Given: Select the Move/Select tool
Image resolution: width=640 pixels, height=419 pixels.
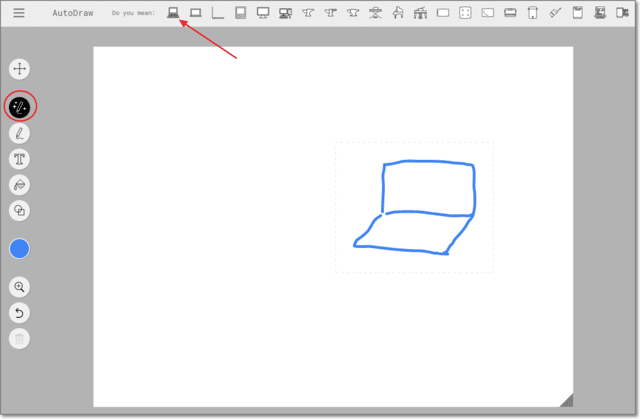Looking at the screenshot, I should tap(19, 69).
